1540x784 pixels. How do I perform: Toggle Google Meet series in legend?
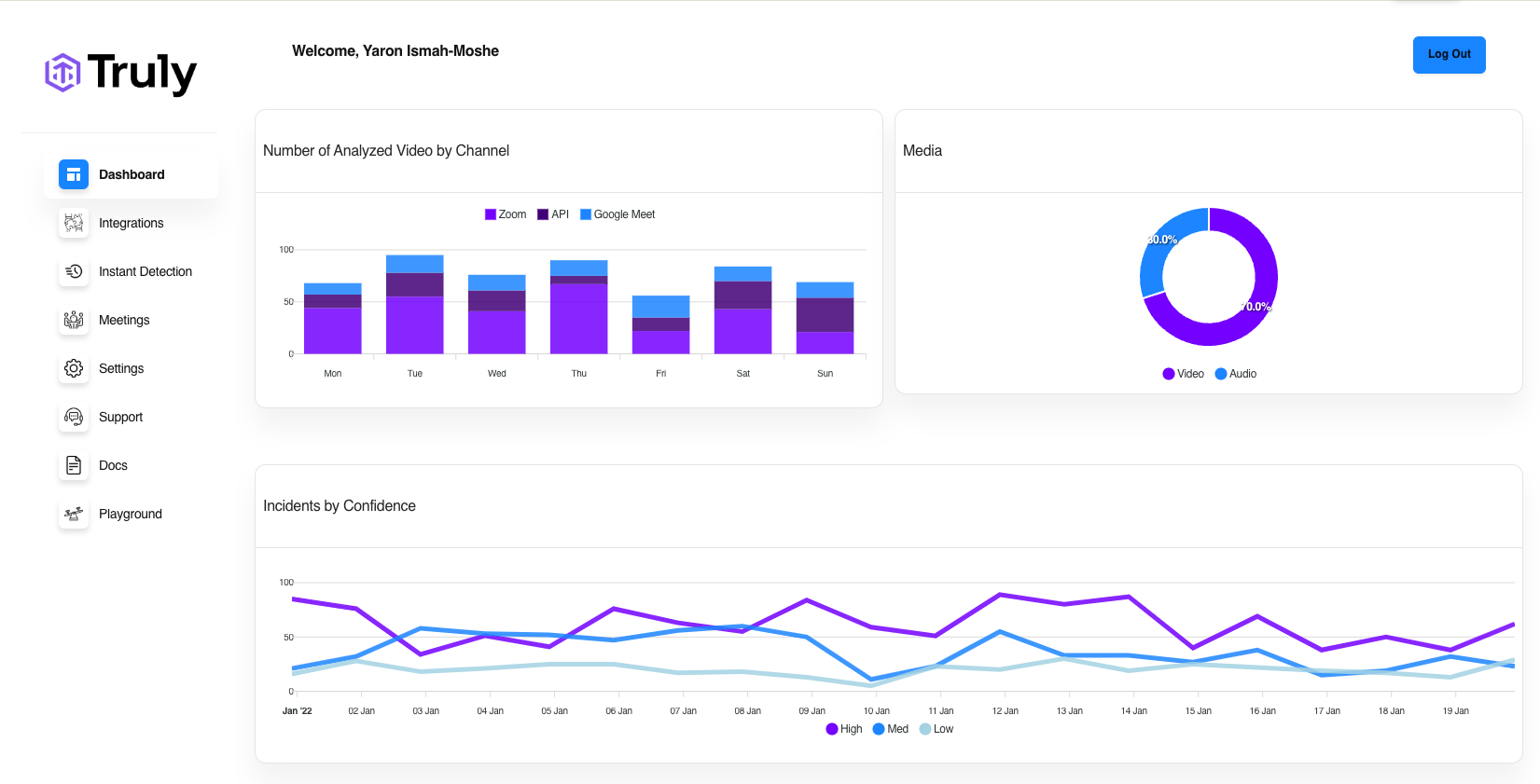click(617, 214)
